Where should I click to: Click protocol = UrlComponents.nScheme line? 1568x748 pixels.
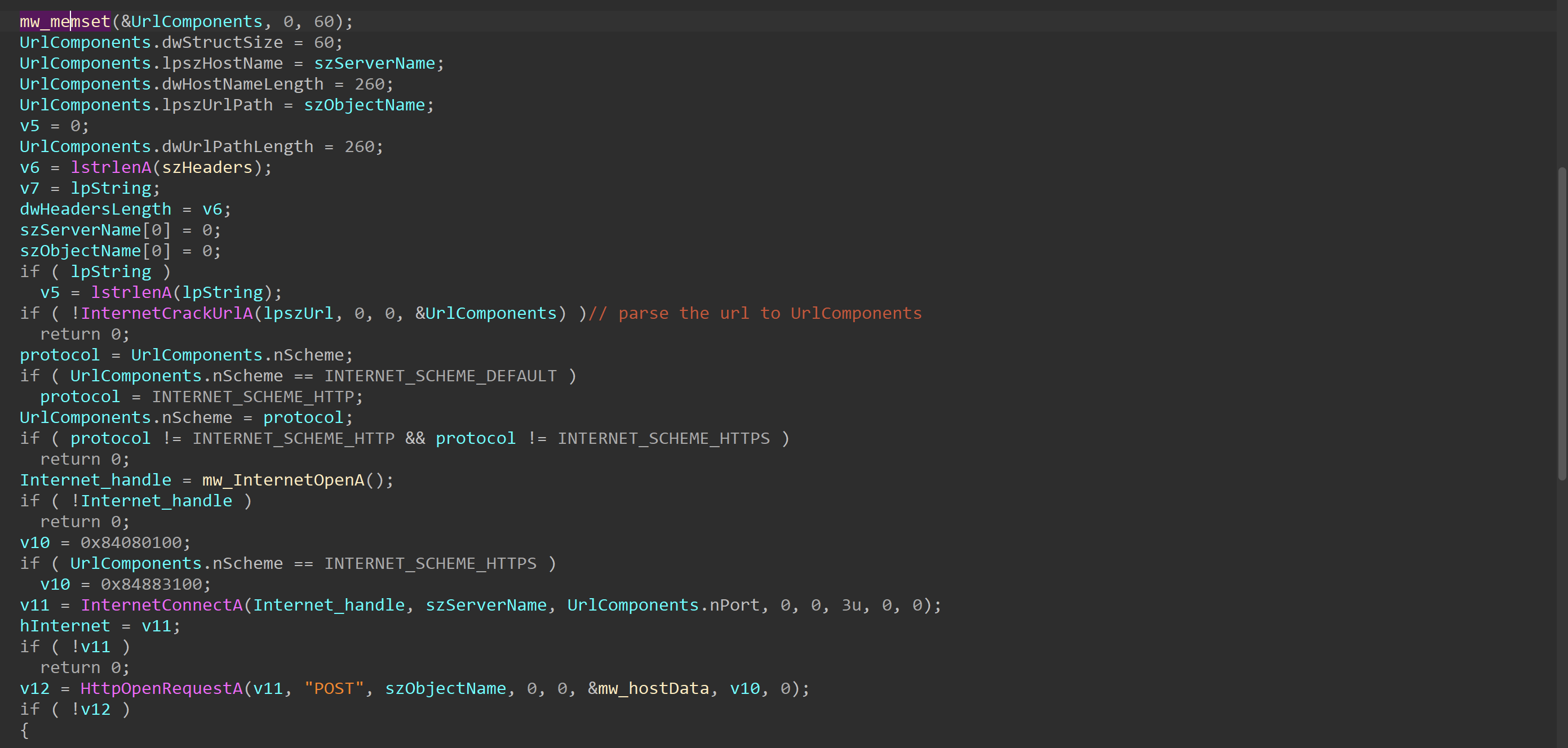pyautogui.click(x=186, y=355)
